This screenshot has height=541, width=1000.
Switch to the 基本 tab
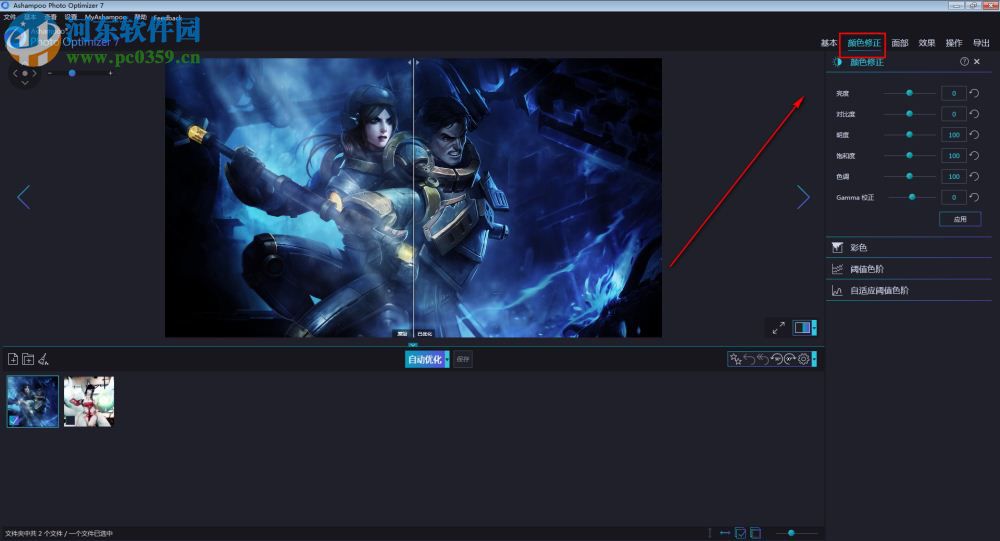pyautogui.click(x=828, y=43)
